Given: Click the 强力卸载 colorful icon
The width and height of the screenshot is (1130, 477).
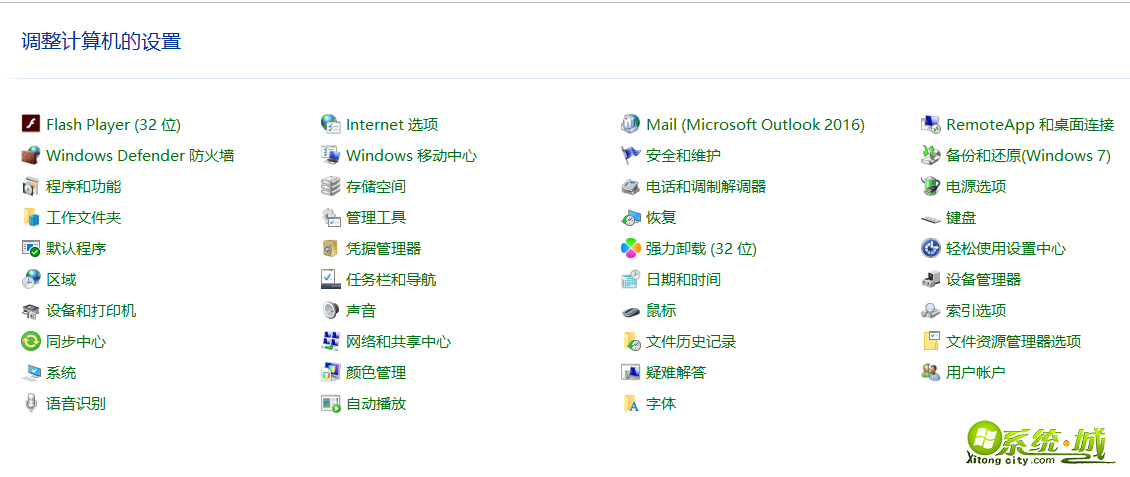Looking at the screenshot, I should point(630,248).
